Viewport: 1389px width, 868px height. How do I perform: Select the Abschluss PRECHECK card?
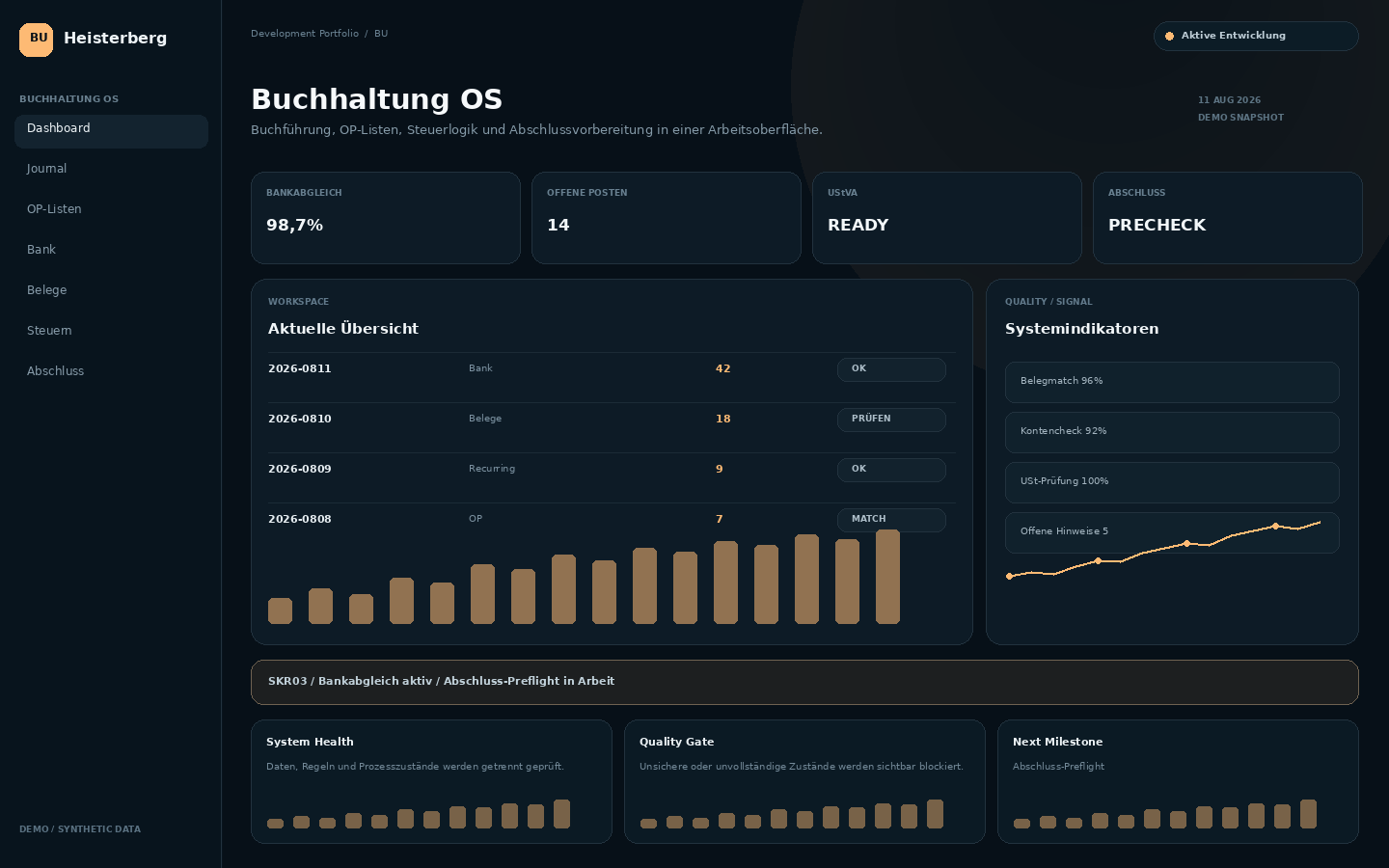pyautogui.click(x=1228, y=218)
